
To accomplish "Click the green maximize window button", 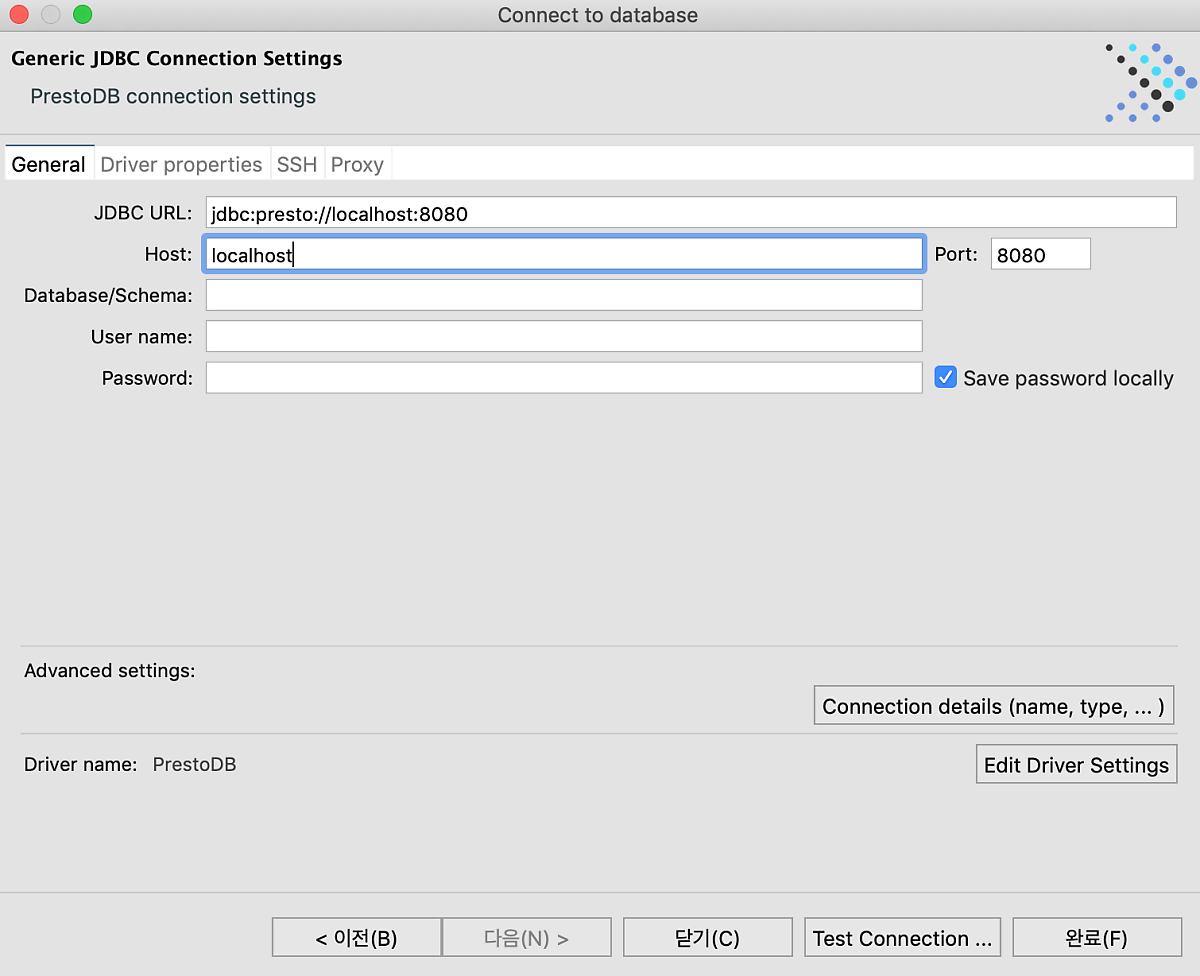I will point(83,15).
